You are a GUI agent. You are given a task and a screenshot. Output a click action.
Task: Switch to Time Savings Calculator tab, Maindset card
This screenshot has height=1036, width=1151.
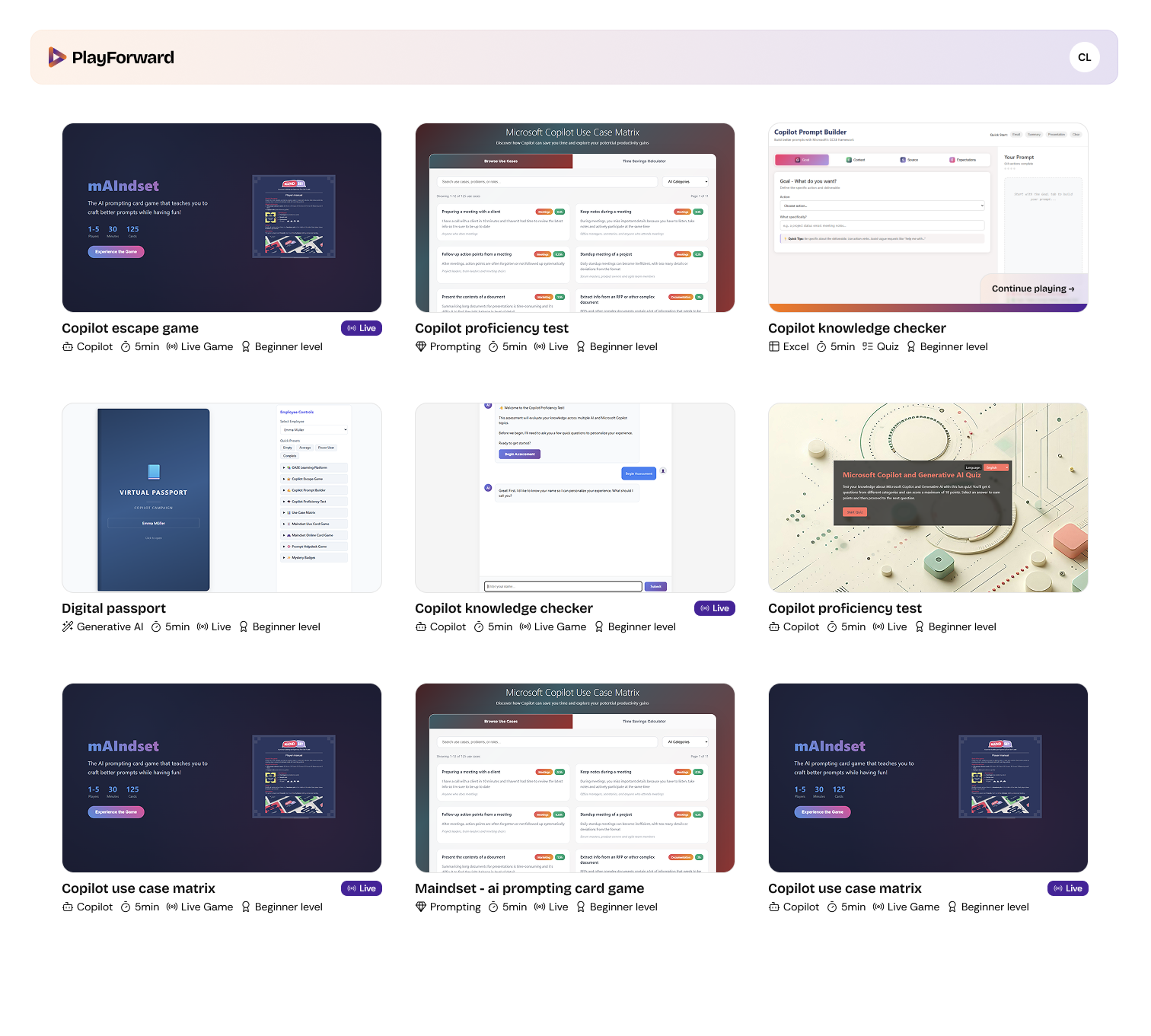pyautogui.click(x=644, y=721)
